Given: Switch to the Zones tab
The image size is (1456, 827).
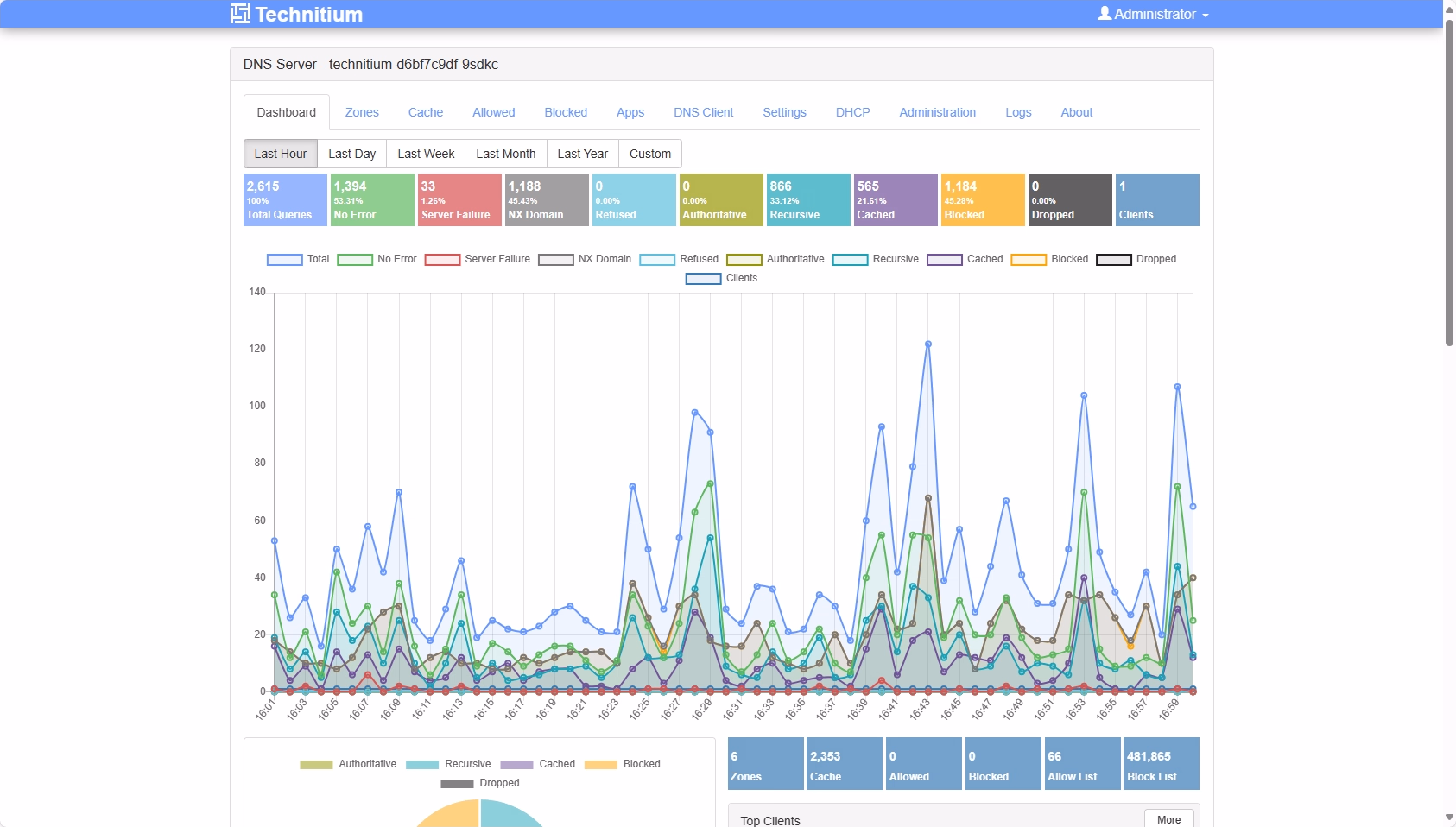Looking at the screenshot, I should (x=362, y=112).
